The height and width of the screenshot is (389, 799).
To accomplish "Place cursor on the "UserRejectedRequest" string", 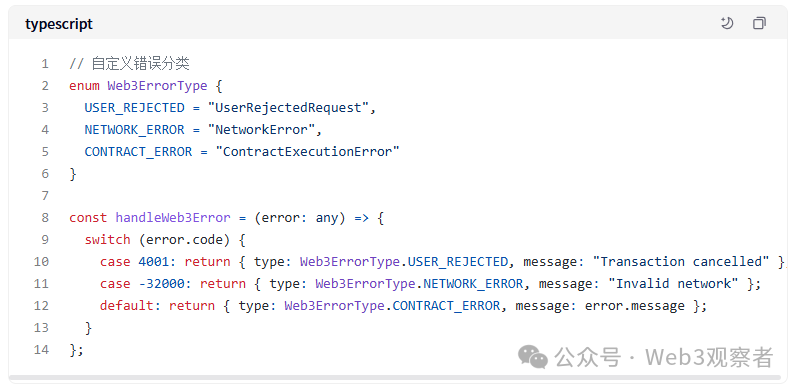I will point(288,108).
